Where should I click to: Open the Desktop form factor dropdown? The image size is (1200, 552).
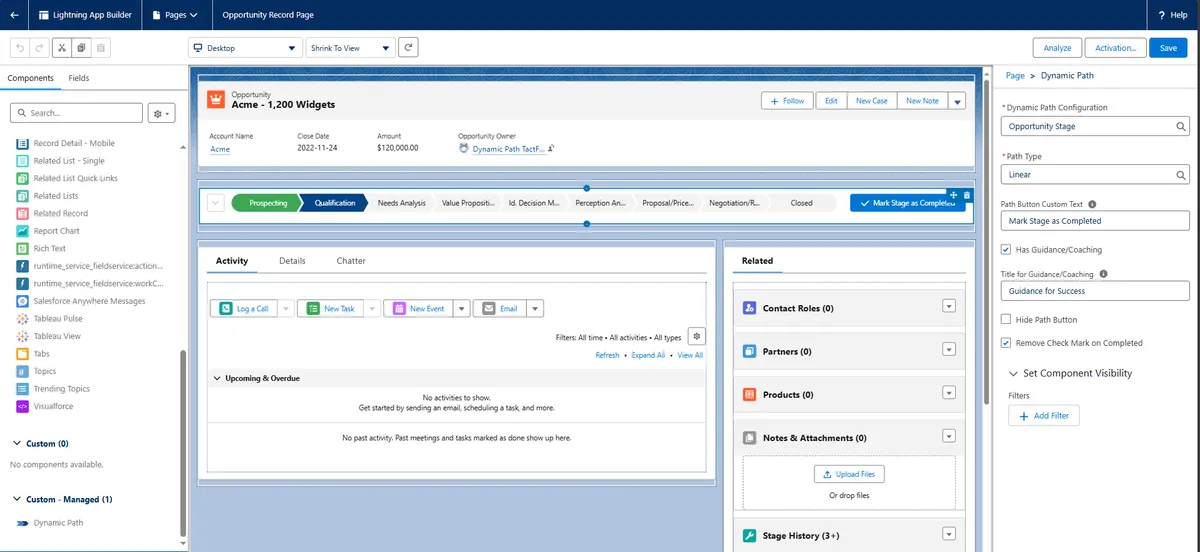(245, 48)
